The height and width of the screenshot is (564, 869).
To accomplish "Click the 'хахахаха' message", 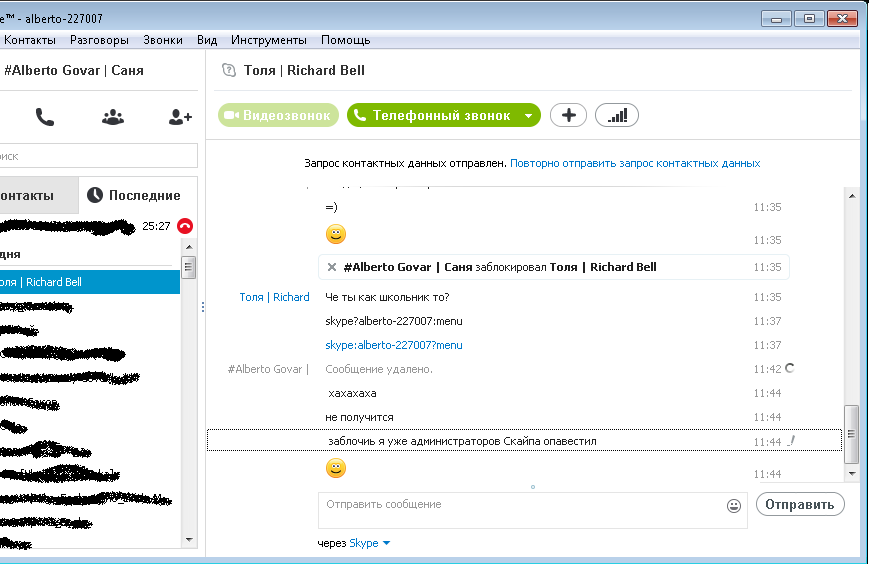I will 352,393.
